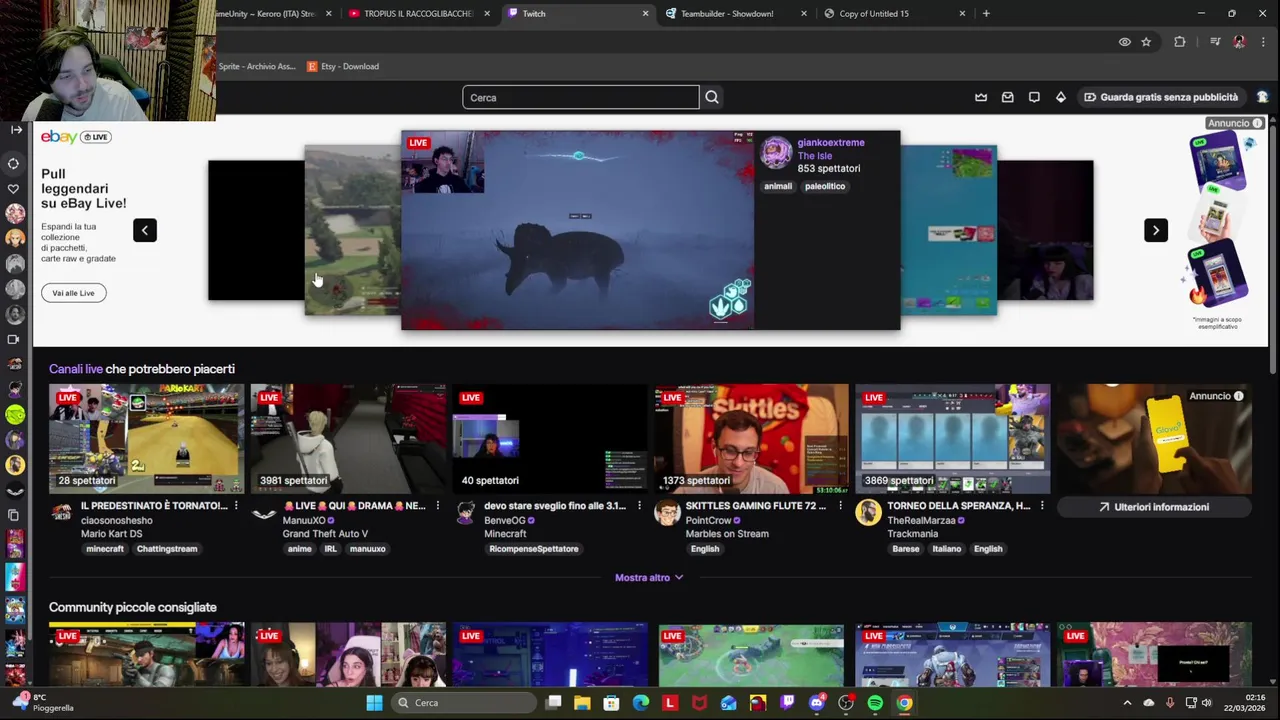The image size is (1280, 720).
Task: Select the paleolitico tag
Action: [825, 186]
